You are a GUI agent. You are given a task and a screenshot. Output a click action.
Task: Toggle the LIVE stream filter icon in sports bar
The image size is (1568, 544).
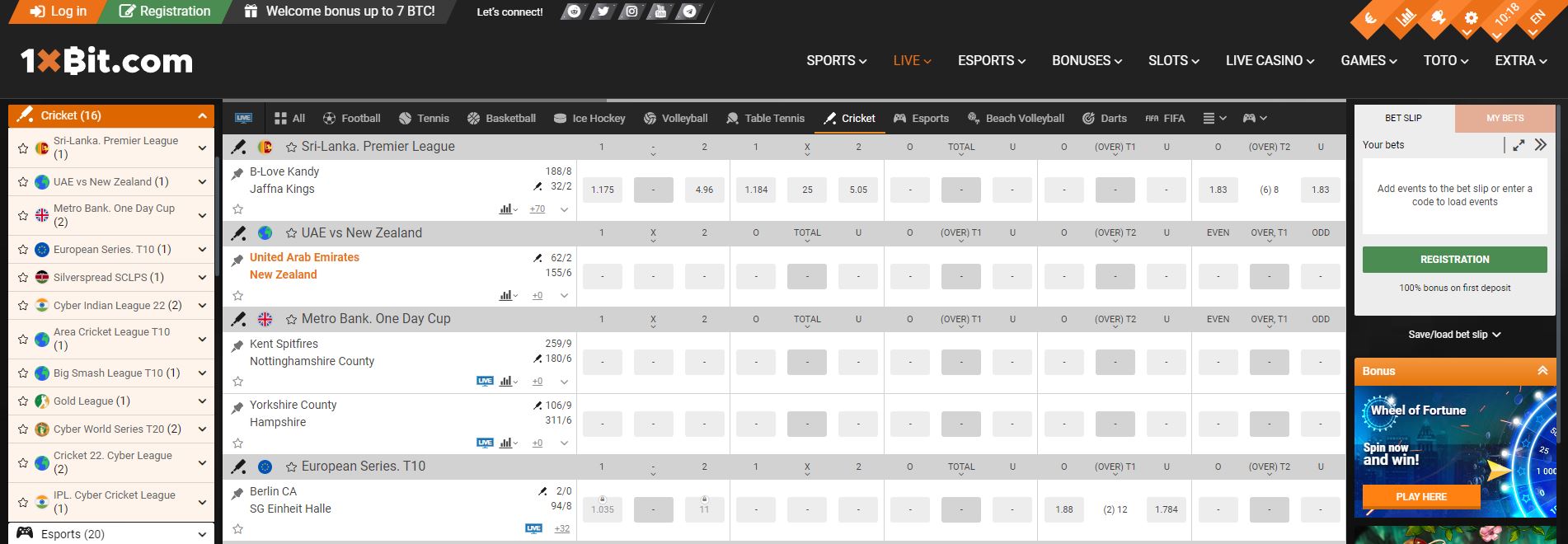click(243, 118)
